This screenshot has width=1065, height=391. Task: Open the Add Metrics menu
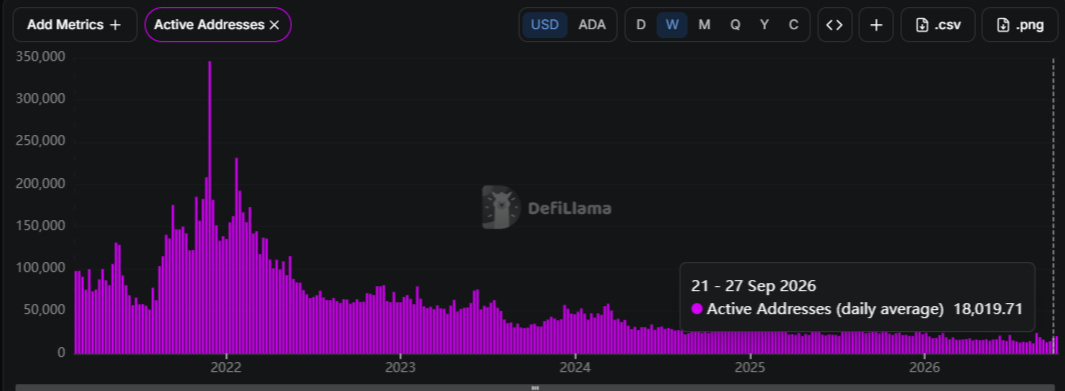75,25
